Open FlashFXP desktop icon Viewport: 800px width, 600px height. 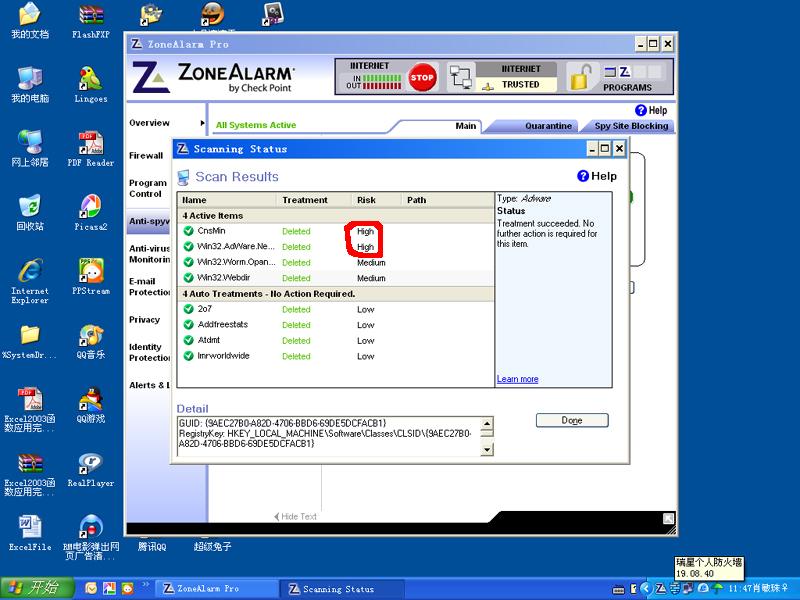coord(91,20)
